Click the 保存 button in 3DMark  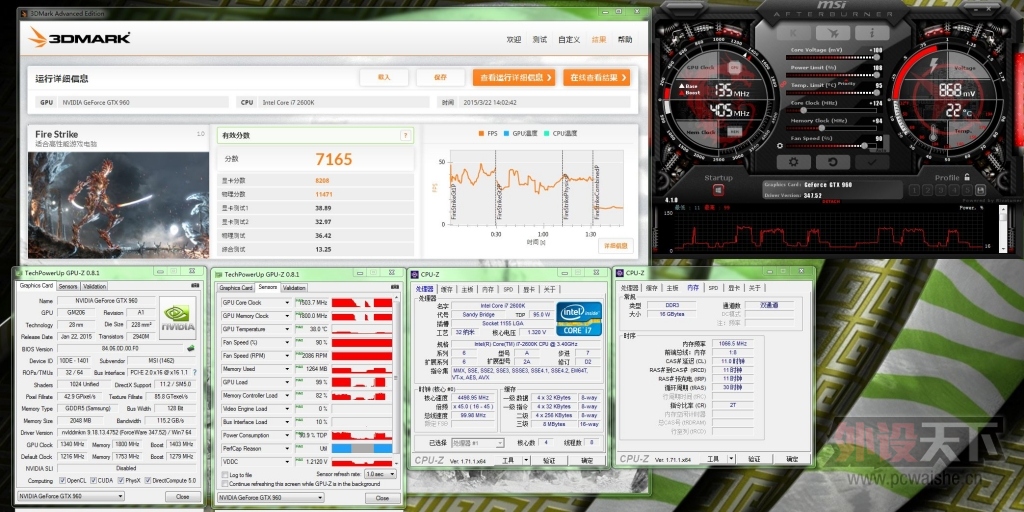440,77
